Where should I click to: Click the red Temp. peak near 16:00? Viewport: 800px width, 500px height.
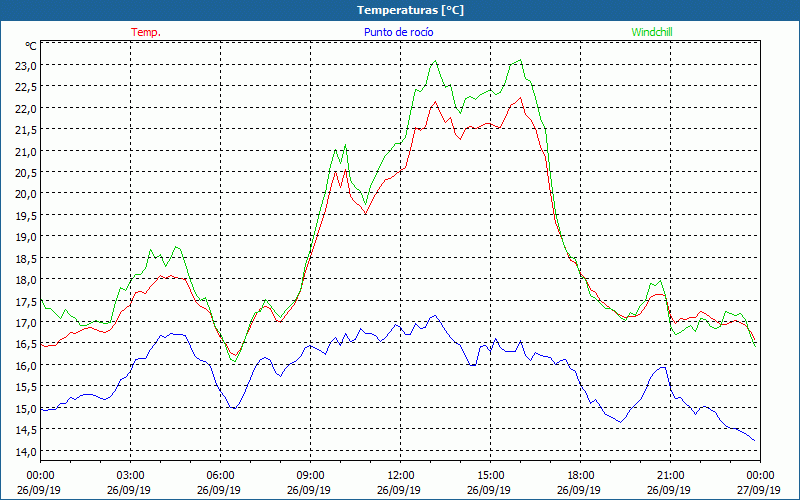pos(520,98)
